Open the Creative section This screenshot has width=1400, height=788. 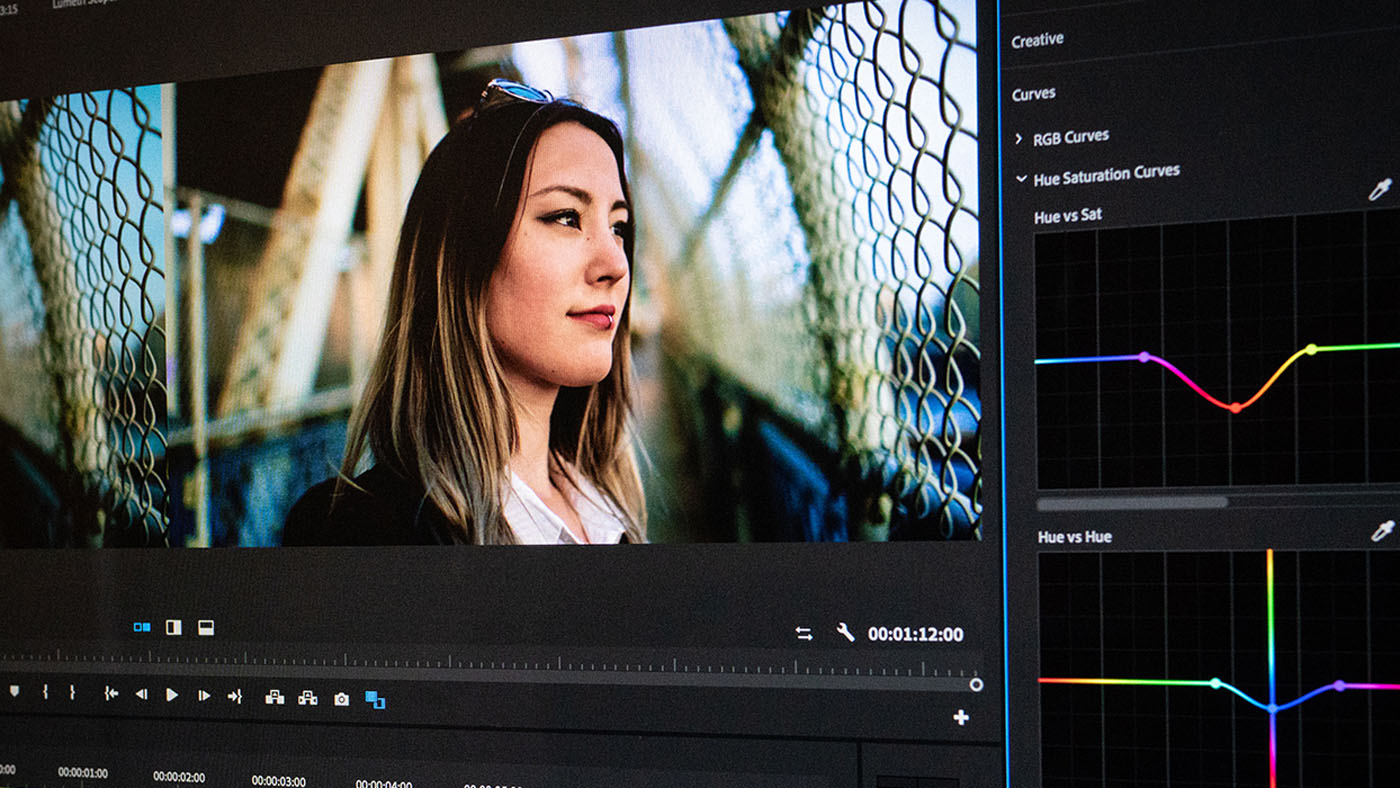(x=1037, y=38)
